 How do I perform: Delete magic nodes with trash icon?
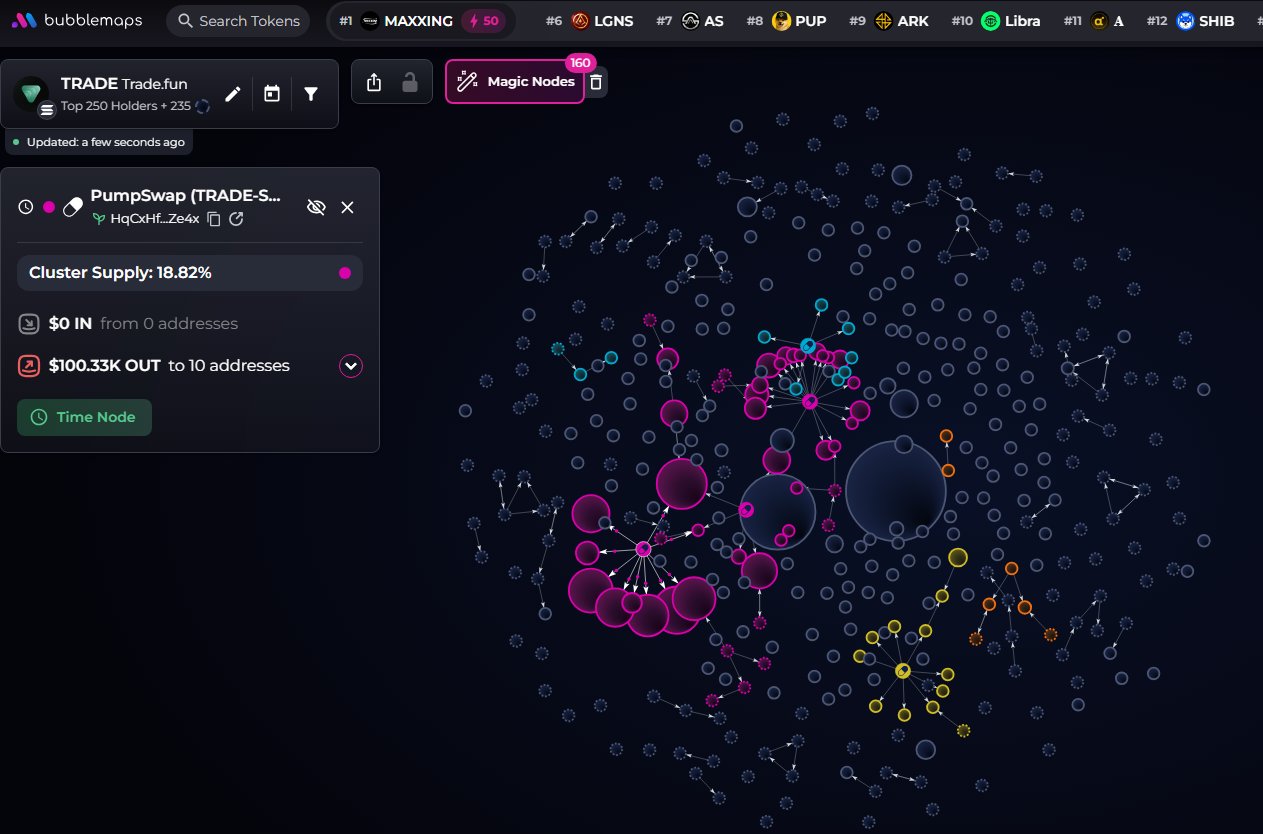click(x=596, y=82)
